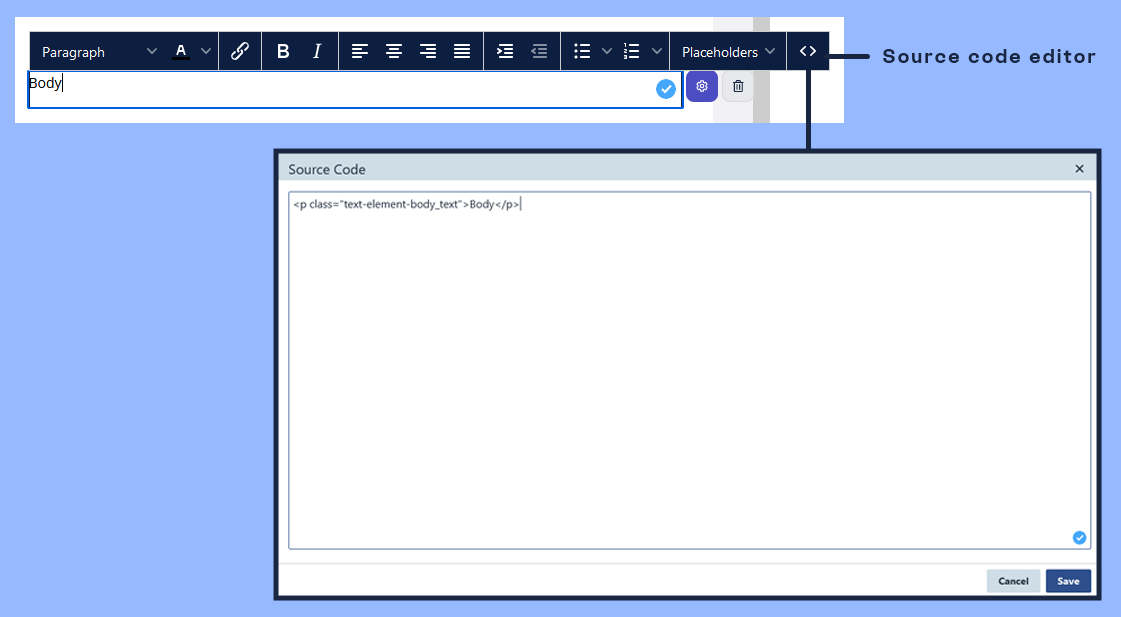1121x617 pixels.
Task: Center the paragraph text
Action: pyautogui.click(x=394, y=51)
